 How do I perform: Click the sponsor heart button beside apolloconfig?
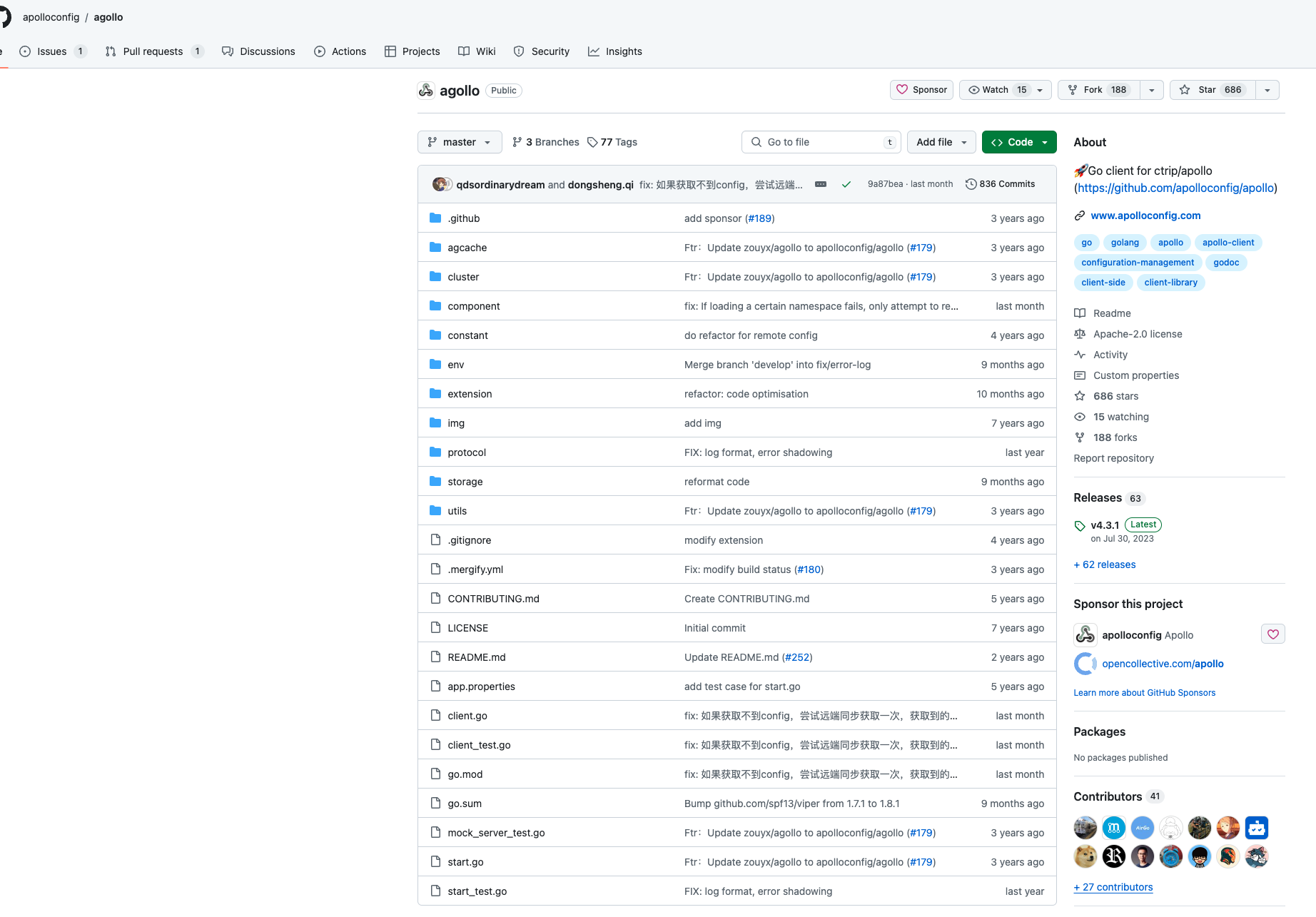click(x=1272, y=634)
